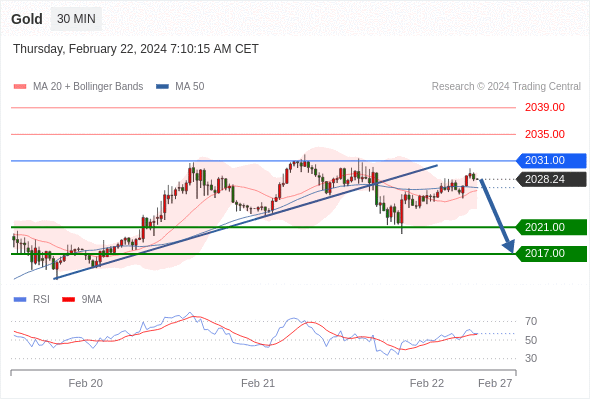Click the black 2028.24 current price tag
The width and height of the screenshot is (590, 400).
click(x=551, y=179)
